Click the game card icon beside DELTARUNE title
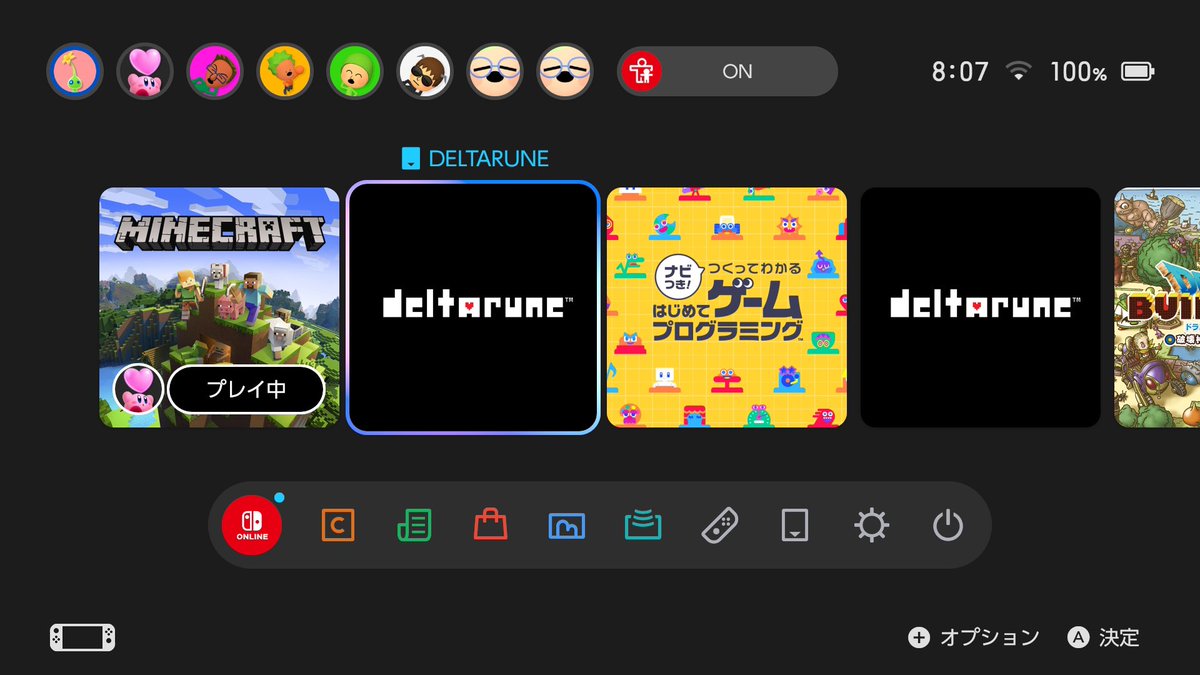Image resolution: width=1200 pixels, height=675 pixels. pyautogui.click(x=410, y=158)
